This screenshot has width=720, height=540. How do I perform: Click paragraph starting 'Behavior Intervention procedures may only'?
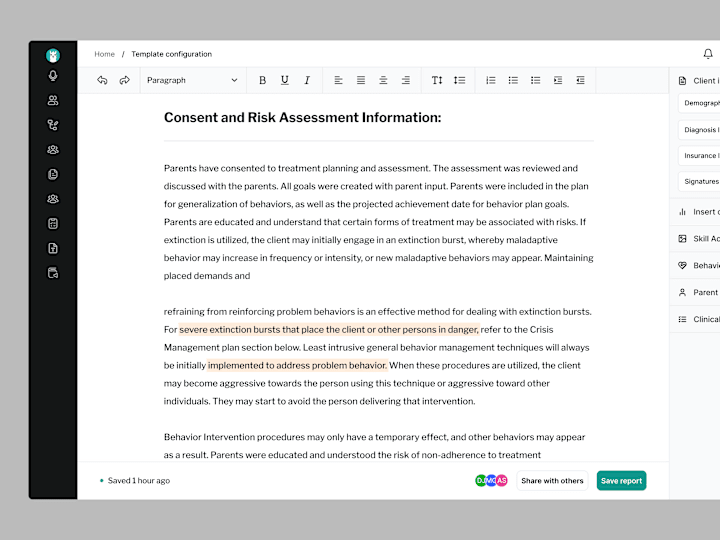(375, 446)
